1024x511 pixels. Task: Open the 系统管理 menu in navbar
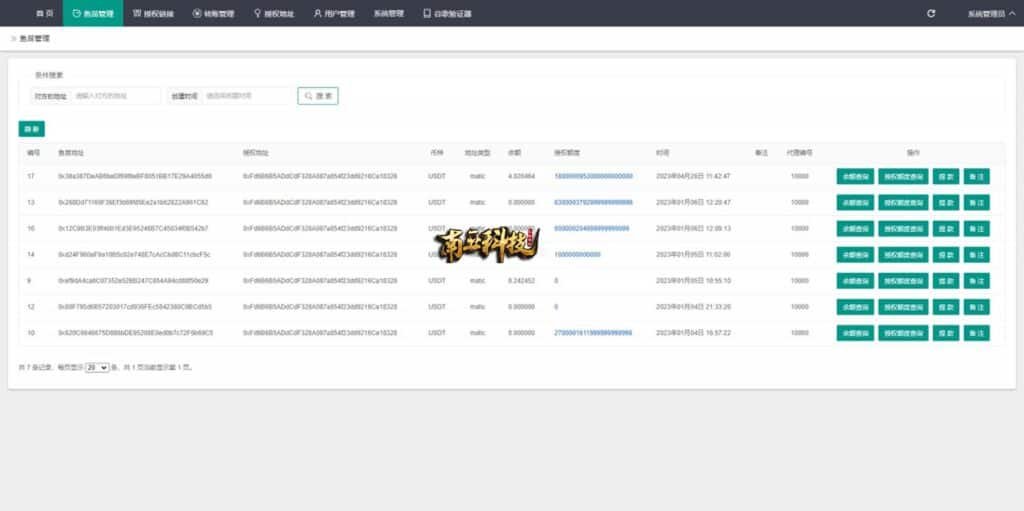pos(388,14)
